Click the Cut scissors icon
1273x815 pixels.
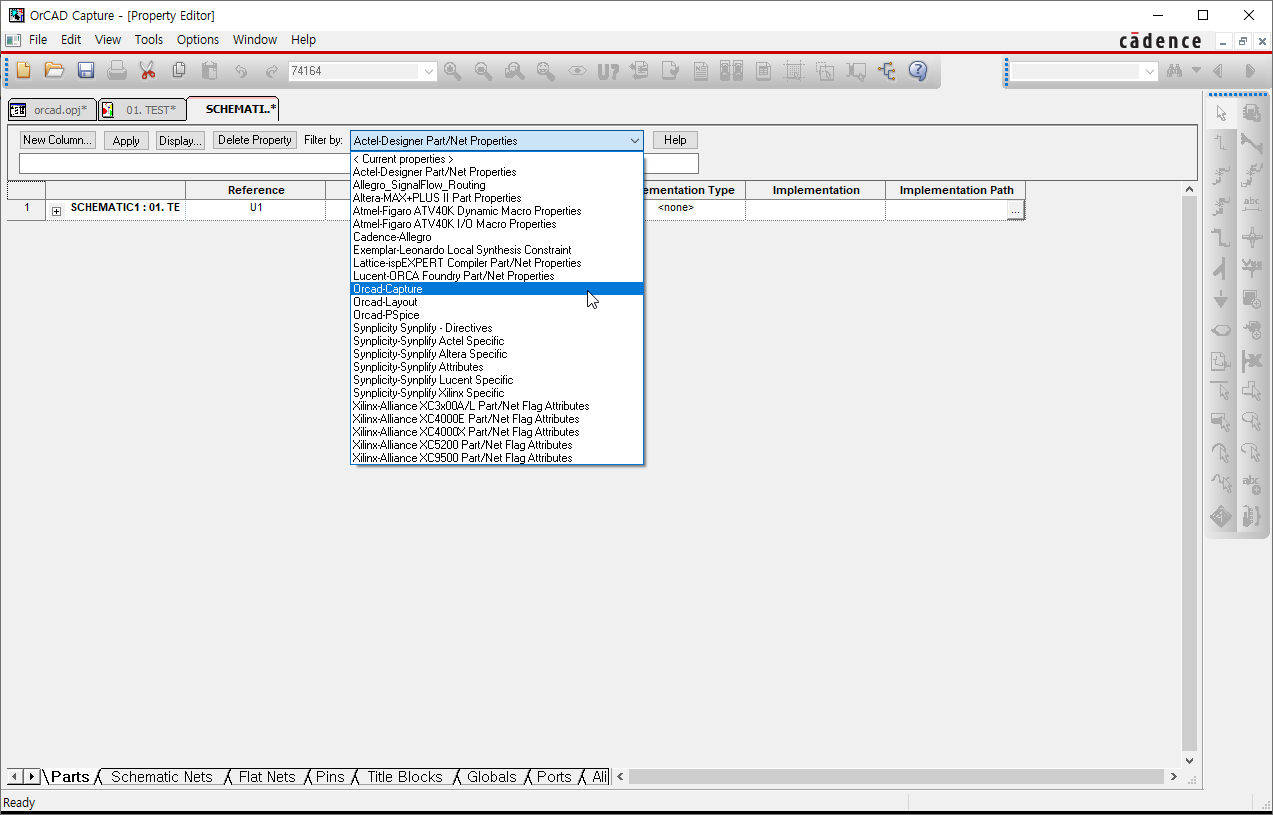click(148, 71)
